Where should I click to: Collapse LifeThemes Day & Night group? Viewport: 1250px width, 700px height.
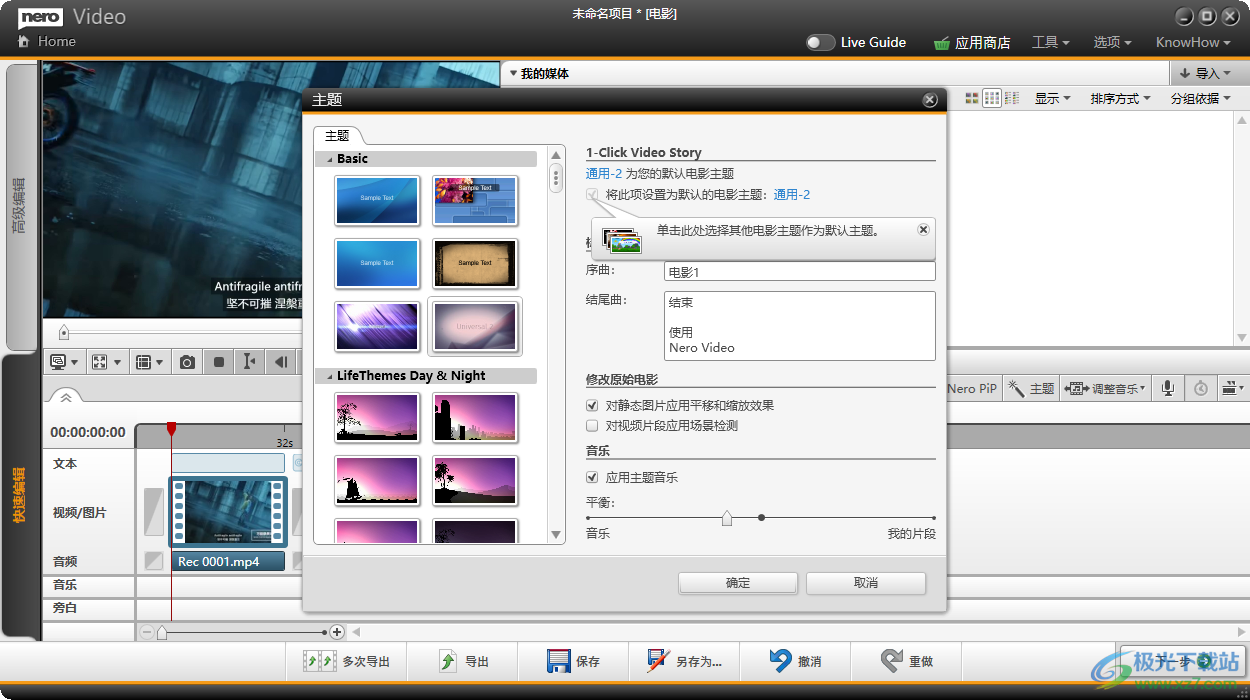(x=328, y=376)
